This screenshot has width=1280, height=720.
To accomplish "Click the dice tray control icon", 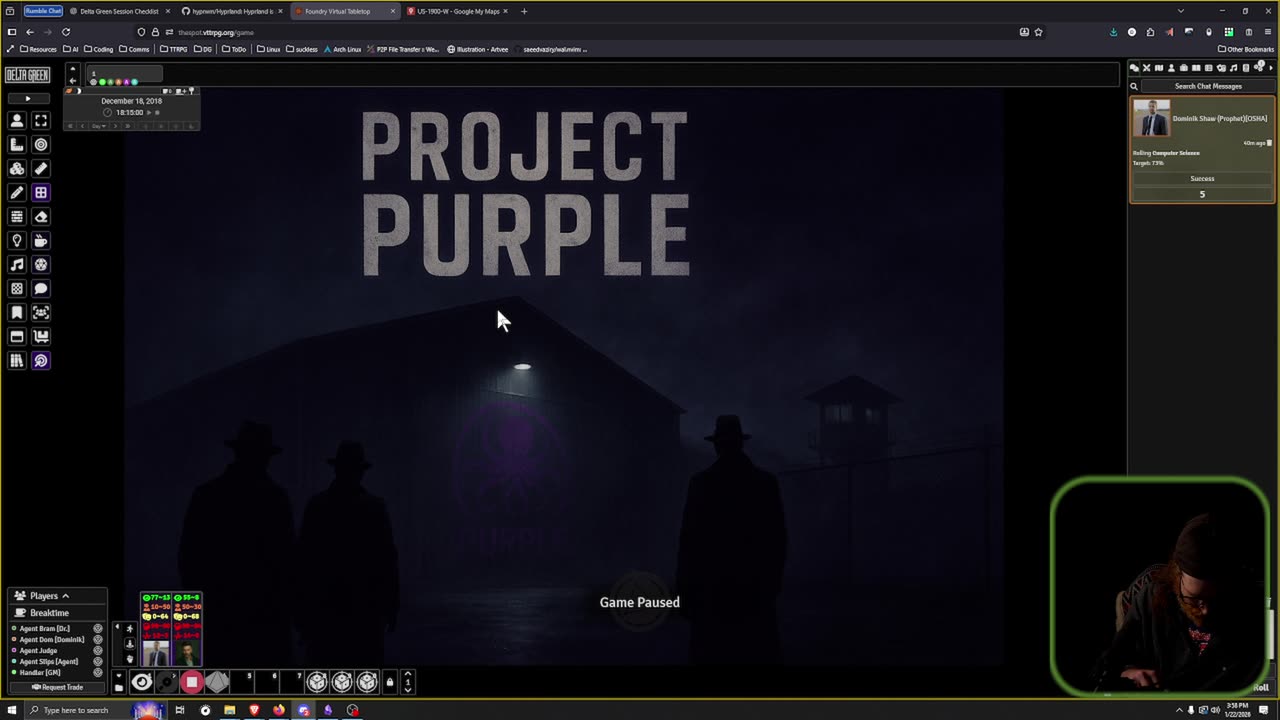I will pyautogui.click(x=17, y=289).
